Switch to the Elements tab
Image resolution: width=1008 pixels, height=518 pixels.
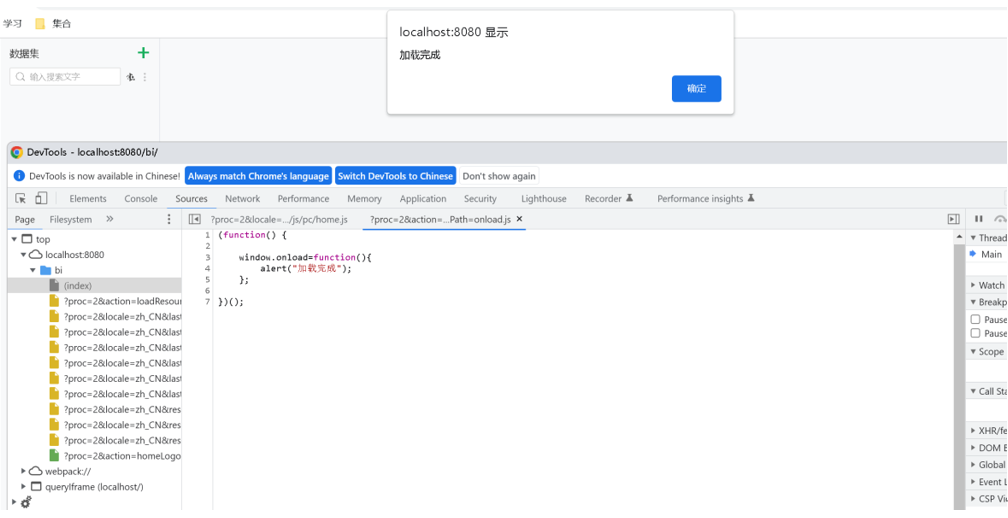[x=88, y=199]
